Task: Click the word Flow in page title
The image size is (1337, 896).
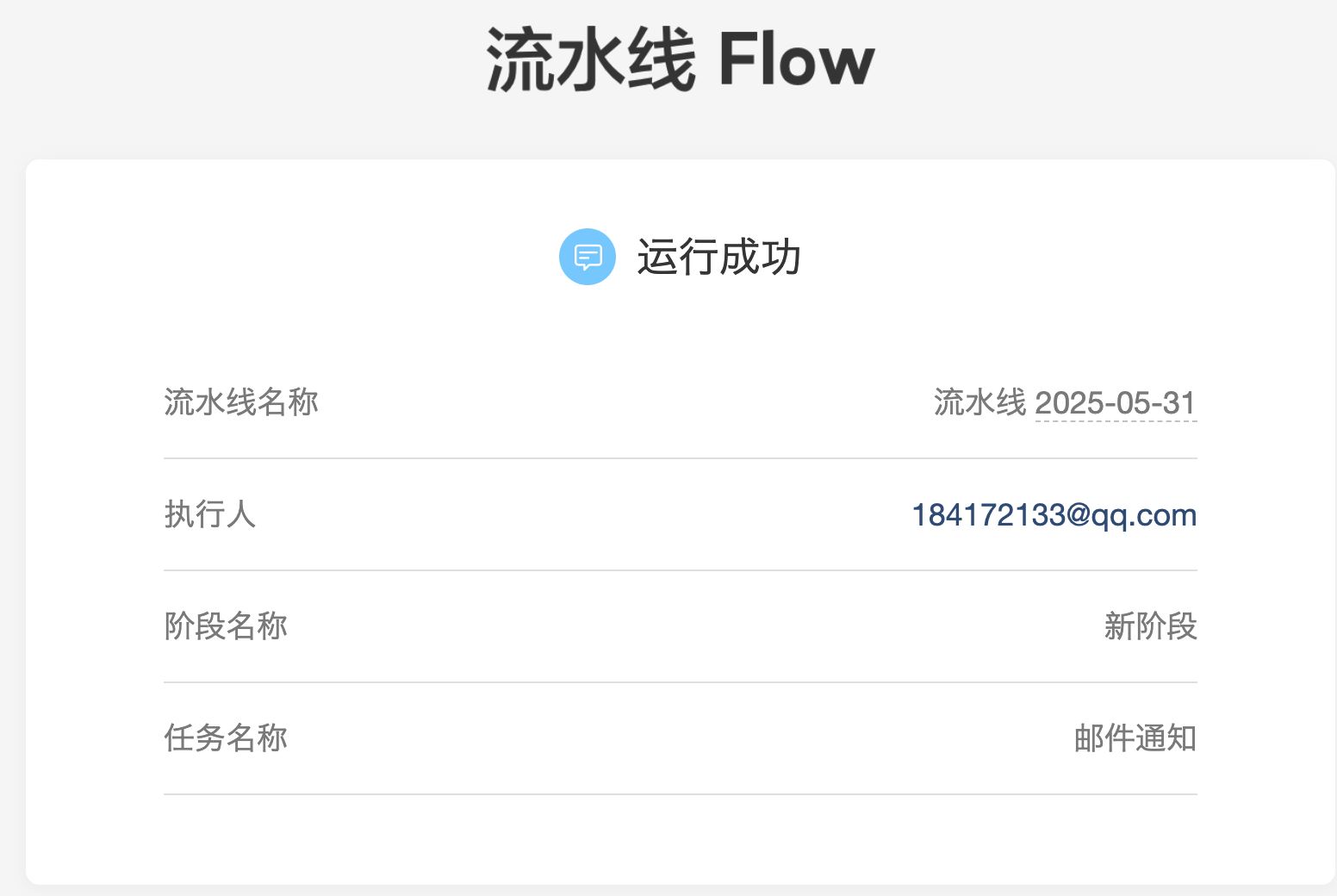Action: pyautogui.click(x=796, y=60)
